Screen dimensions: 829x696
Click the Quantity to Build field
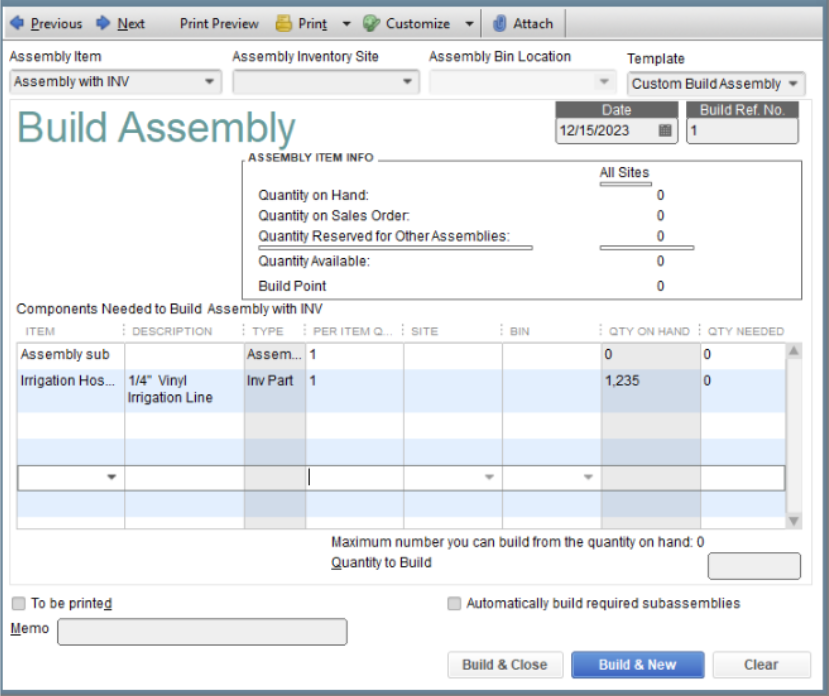pyautogui.click(x=753, y=565)
